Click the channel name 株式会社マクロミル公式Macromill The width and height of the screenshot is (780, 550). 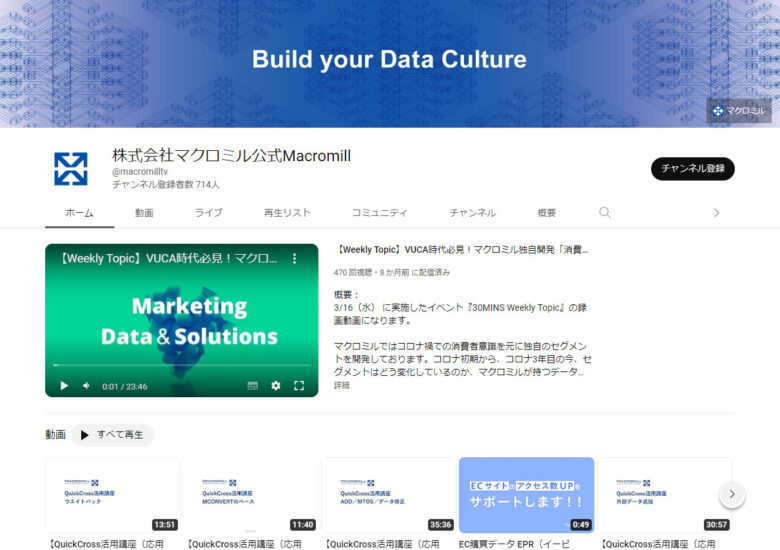coord(231,156)
